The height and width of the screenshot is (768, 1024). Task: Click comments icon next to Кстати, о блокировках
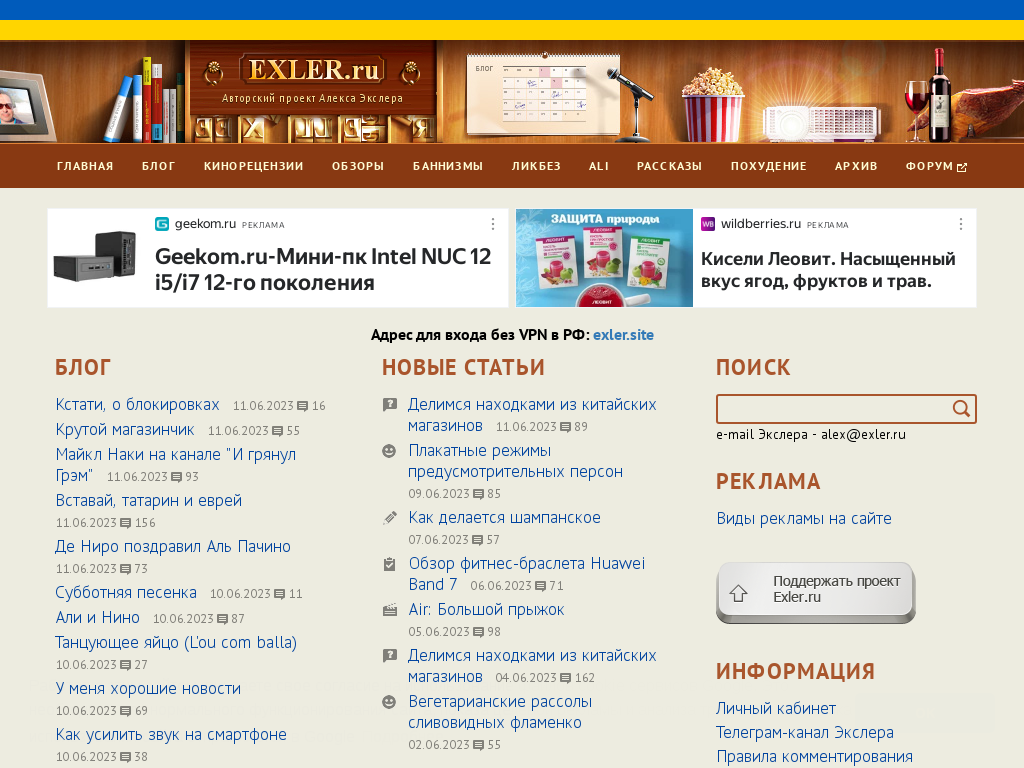[303, 406]
